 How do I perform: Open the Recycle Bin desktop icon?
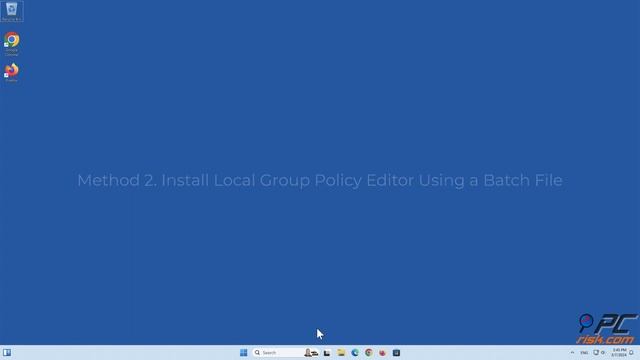click(12, 11)
